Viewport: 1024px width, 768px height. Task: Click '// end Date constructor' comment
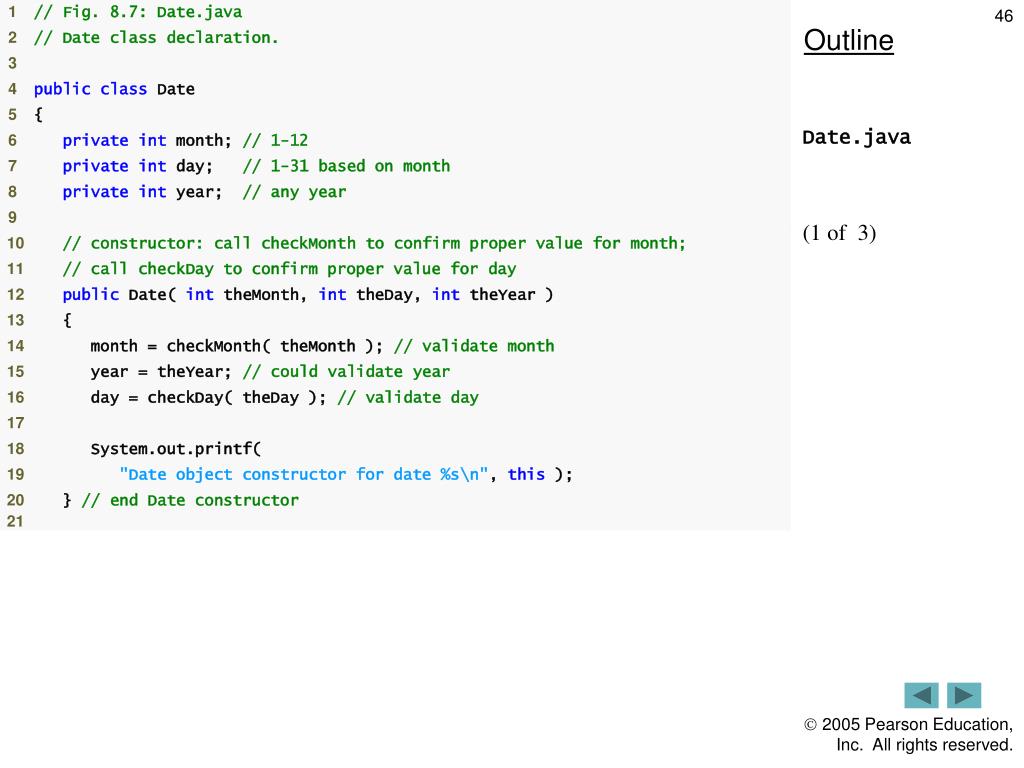tap(190, 500)
